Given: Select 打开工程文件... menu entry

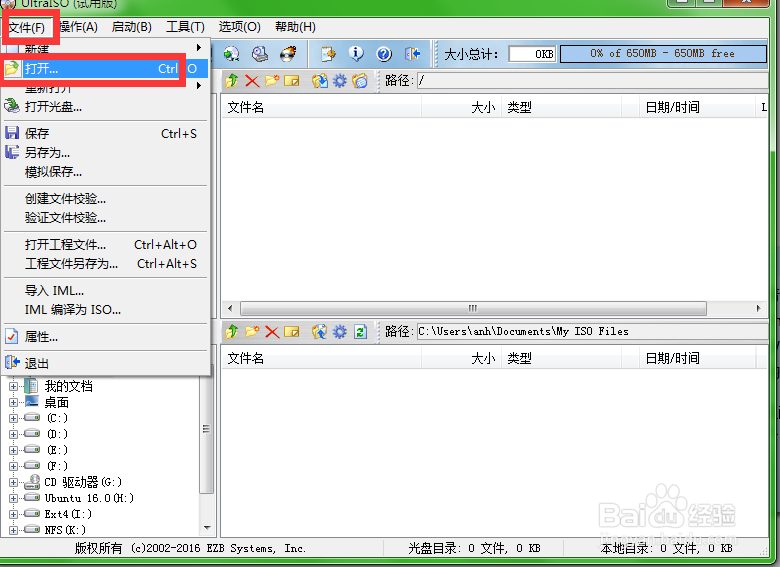Looking at the screenshot, I should 104,245.
